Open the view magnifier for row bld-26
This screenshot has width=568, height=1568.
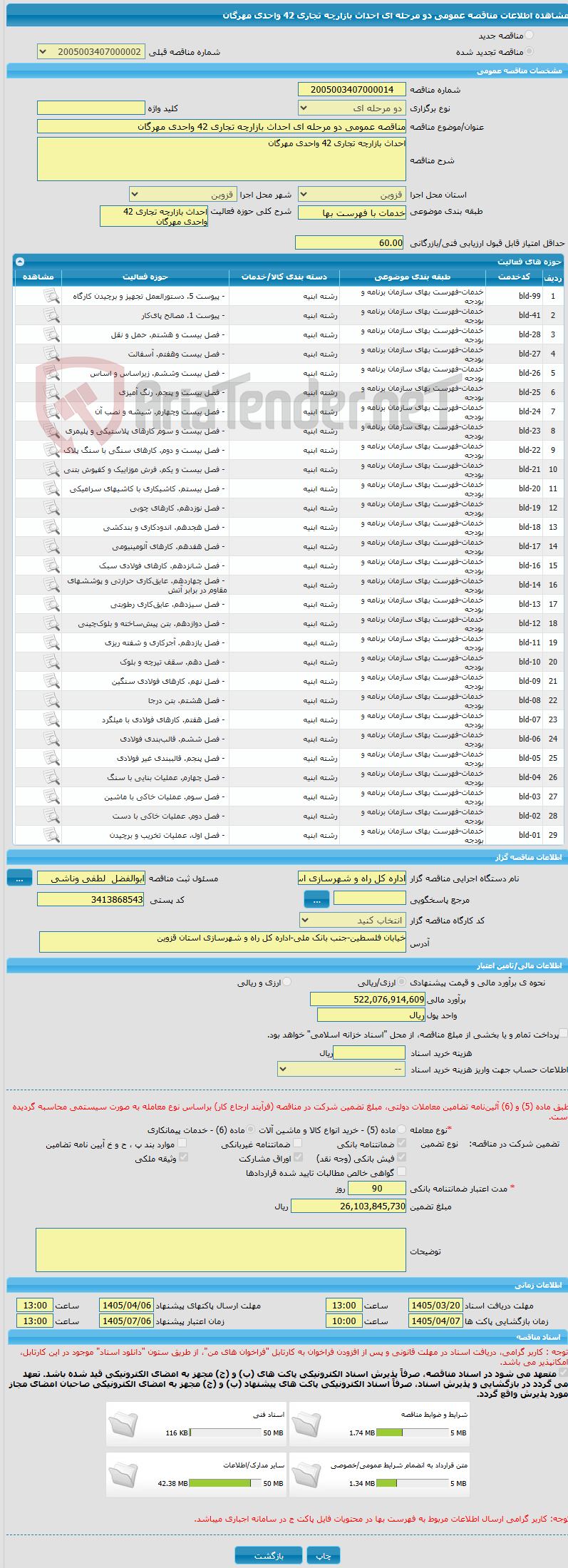51,372
